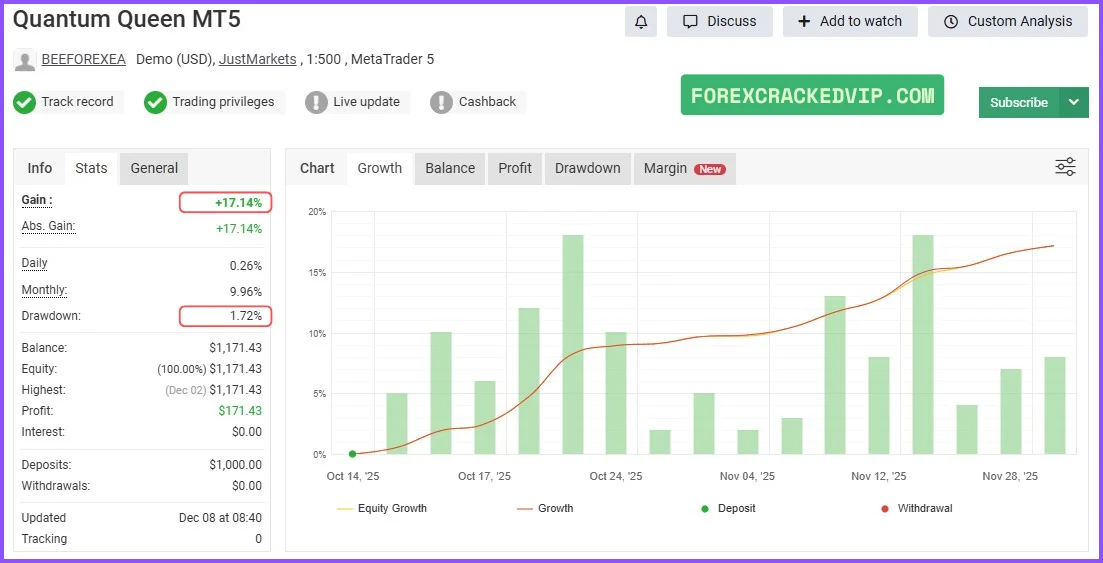
Task: Open the JustMarkets broker link
Action: [x=257, y=59]
